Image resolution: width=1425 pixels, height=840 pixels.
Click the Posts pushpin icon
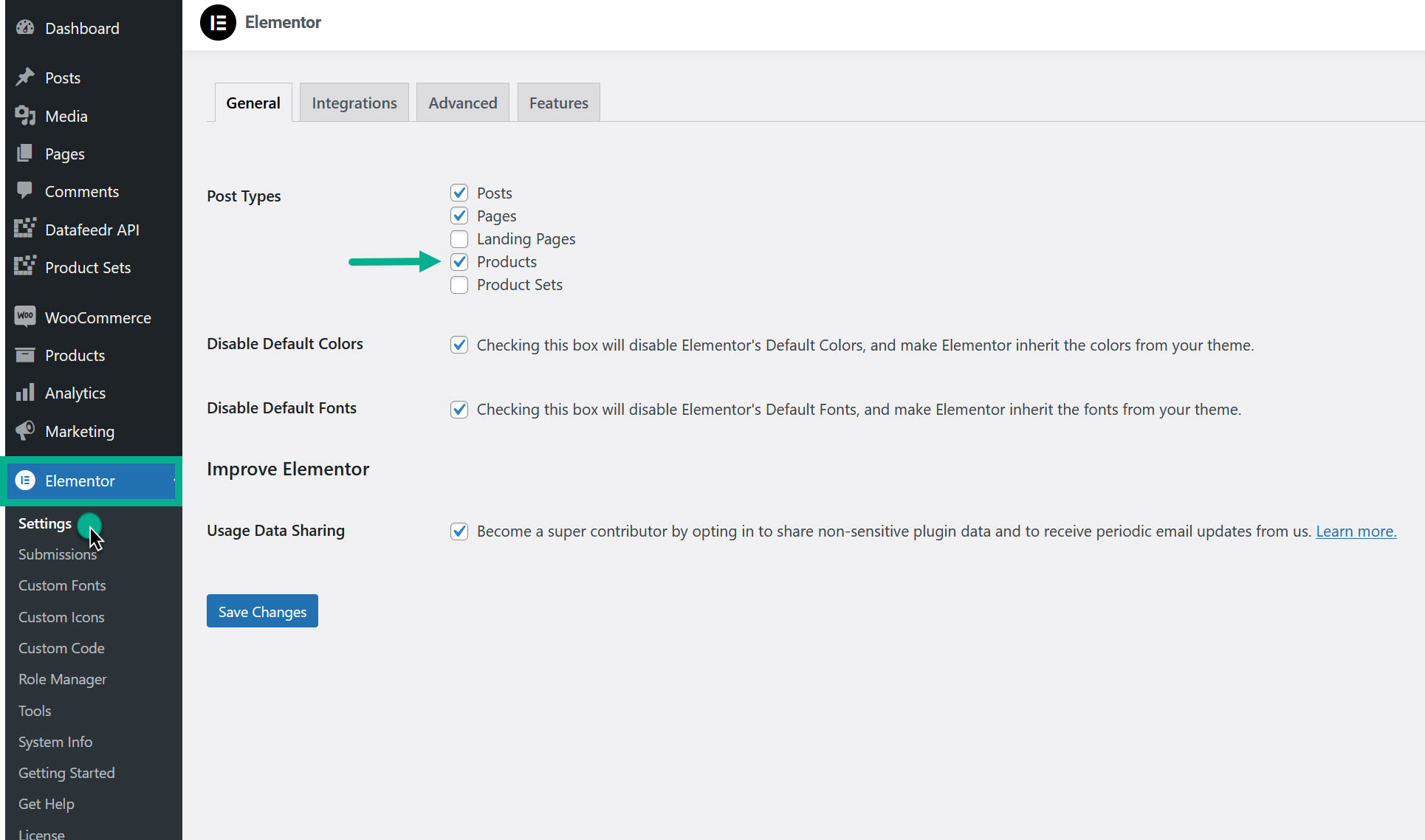coord(25,77)
